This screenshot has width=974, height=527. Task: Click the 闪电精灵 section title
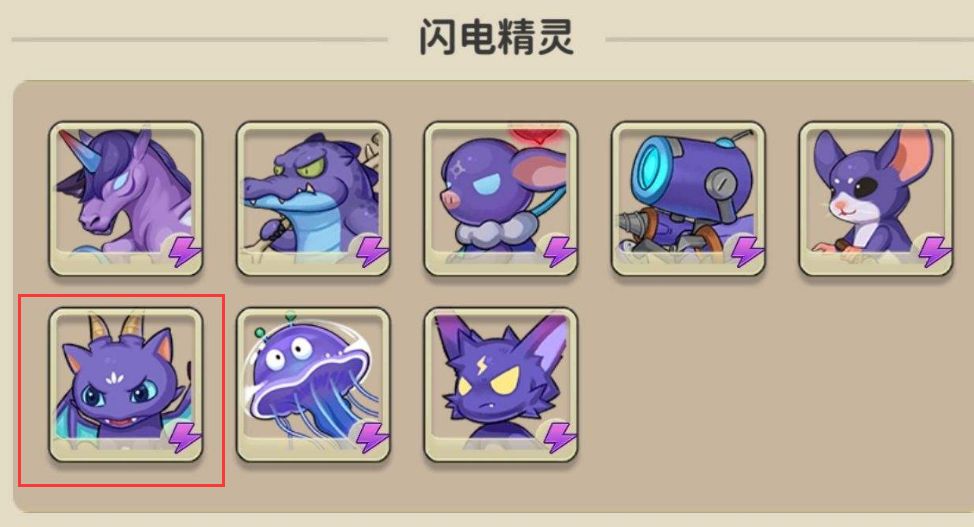coord(496,37)
